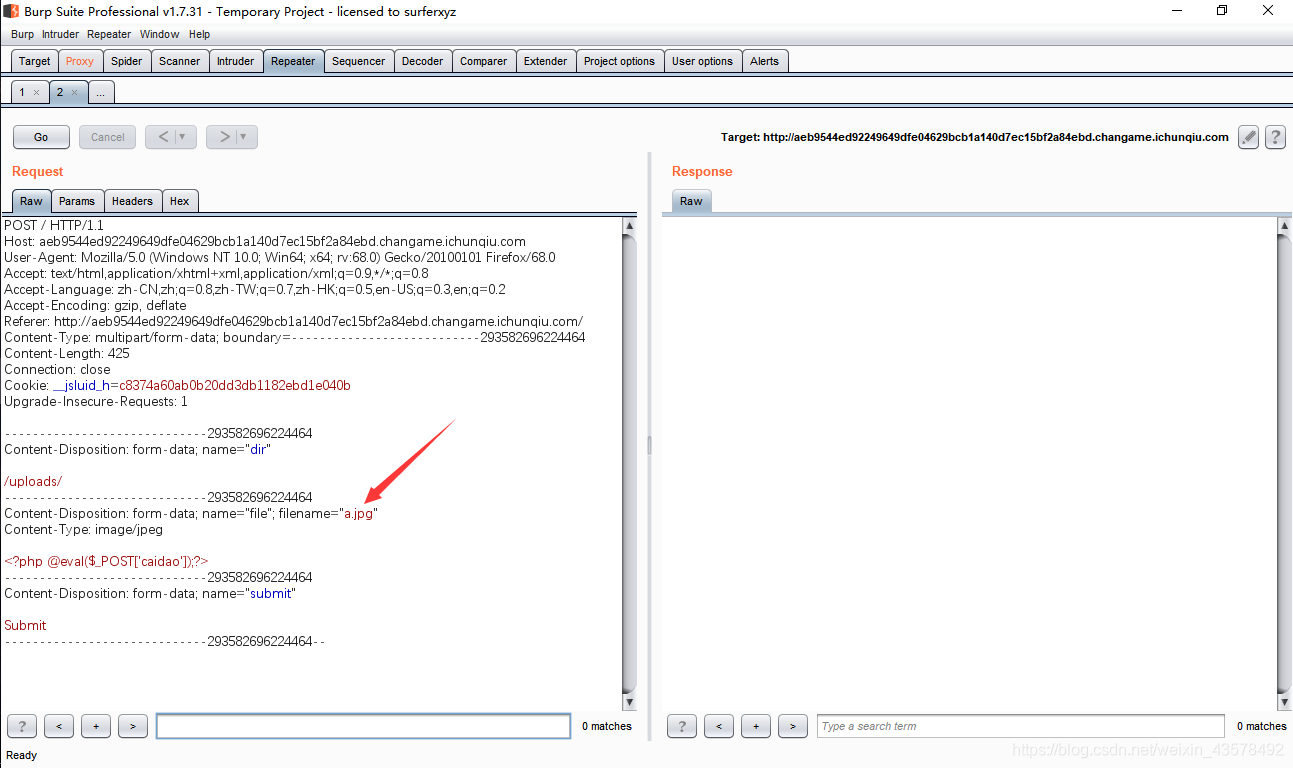This screenshot has height=768, width=1293.
Task: Click the Burp Suite title bar logo icon
Action: click(13, 11)
